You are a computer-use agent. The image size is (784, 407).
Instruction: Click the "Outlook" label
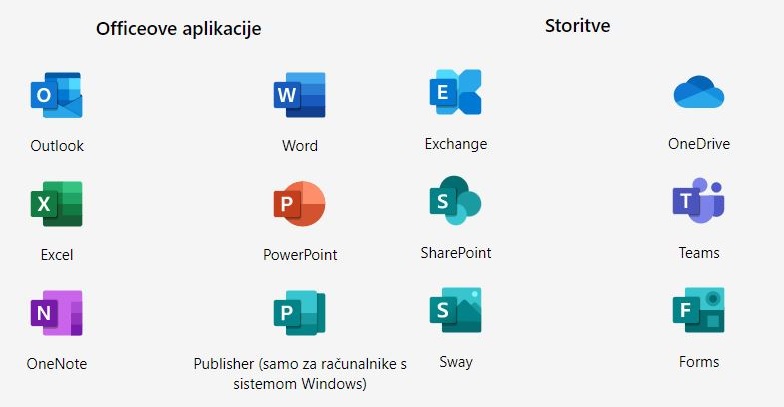[57, 146]
